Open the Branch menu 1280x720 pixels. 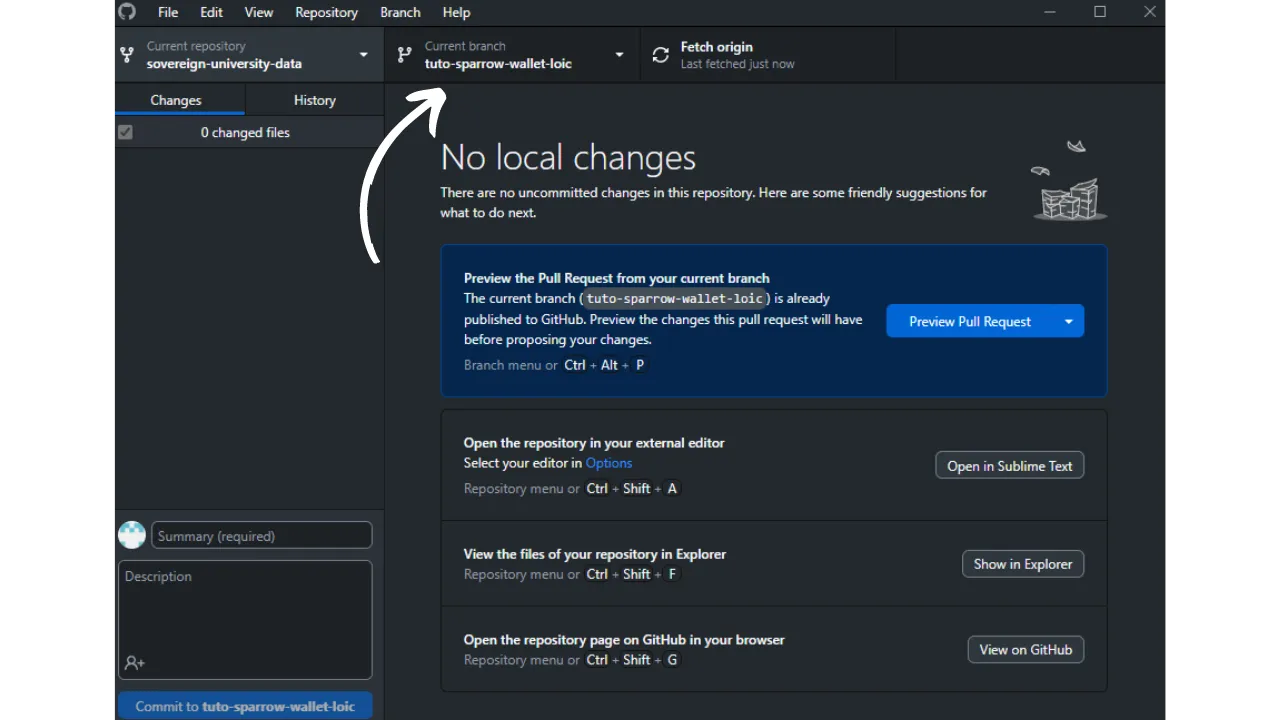tap(400, 12)
